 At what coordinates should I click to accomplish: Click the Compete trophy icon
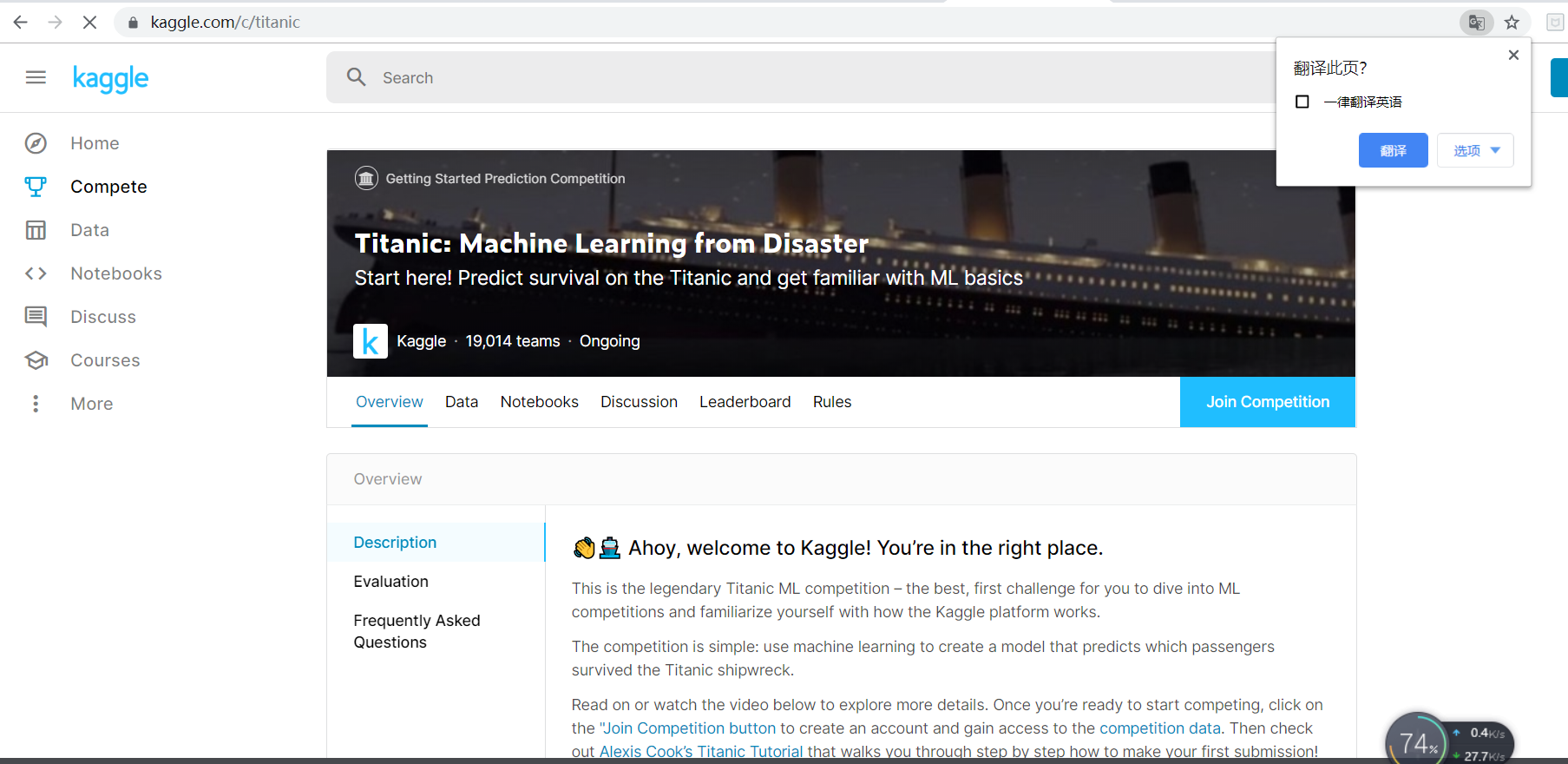pyautogui.click(x=36, y=187)
